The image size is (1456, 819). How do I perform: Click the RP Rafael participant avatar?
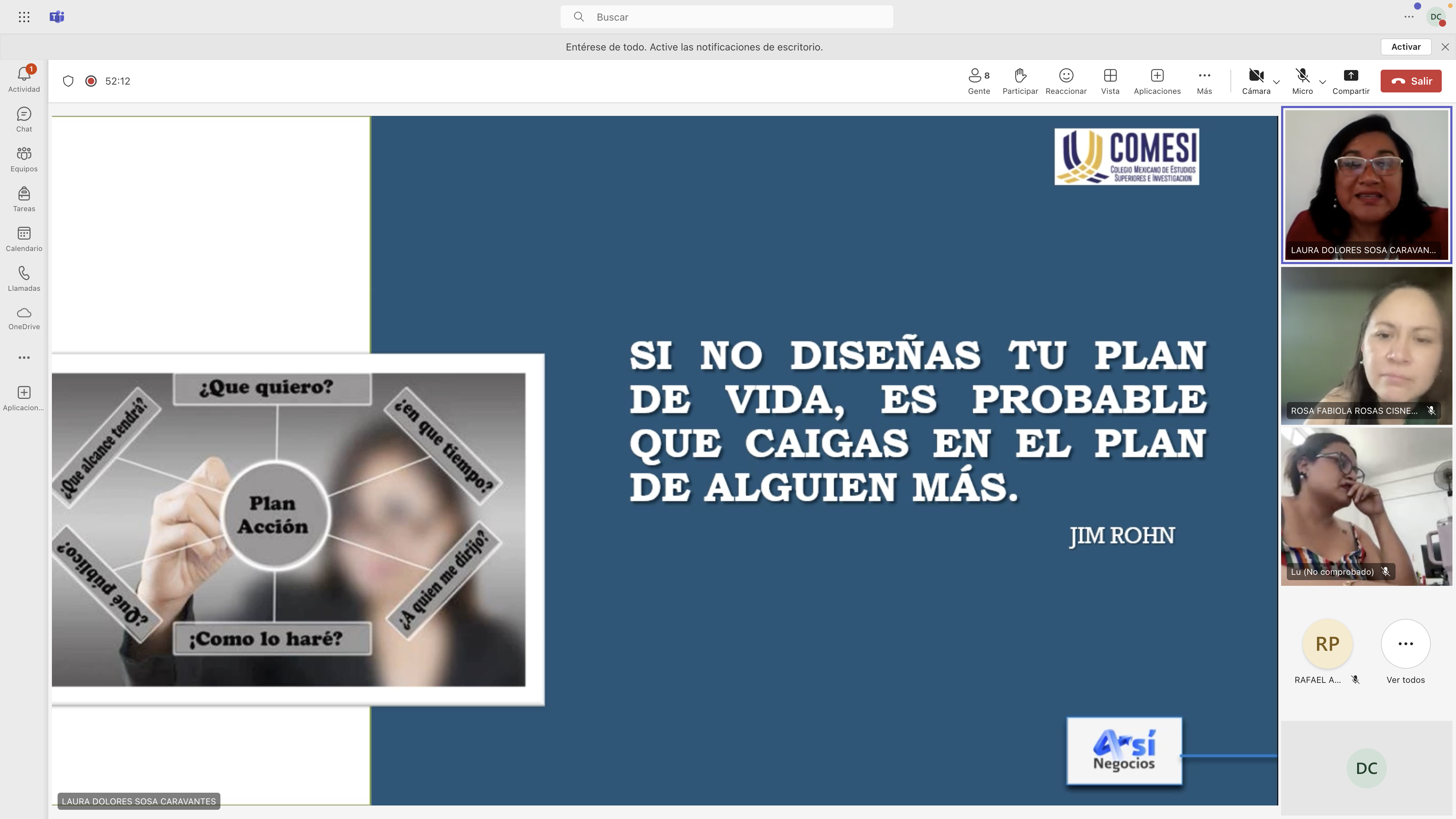click(1327, 644)
